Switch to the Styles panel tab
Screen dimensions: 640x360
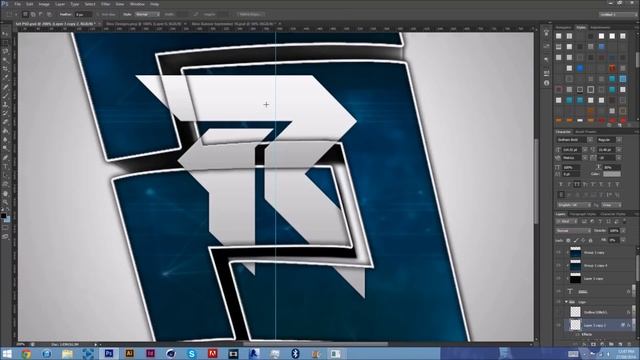point(581,27)
